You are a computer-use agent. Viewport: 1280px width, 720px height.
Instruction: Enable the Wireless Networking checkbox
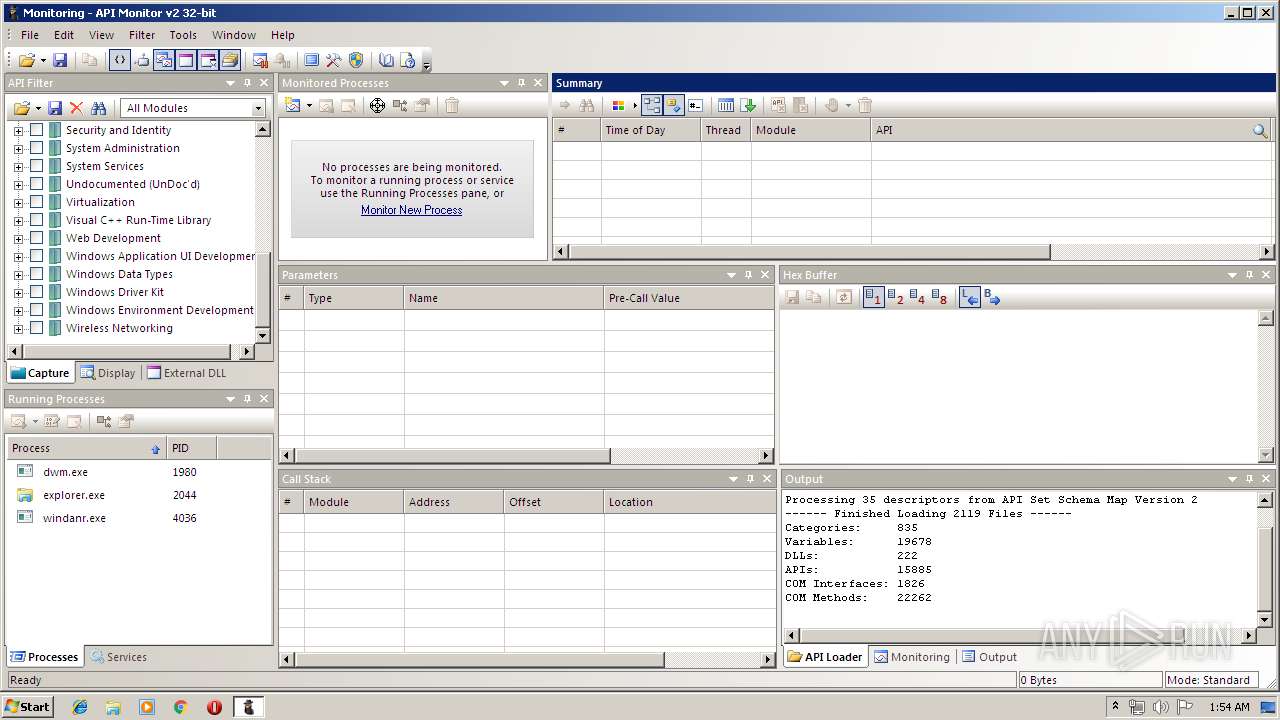[x=36, y=328]
